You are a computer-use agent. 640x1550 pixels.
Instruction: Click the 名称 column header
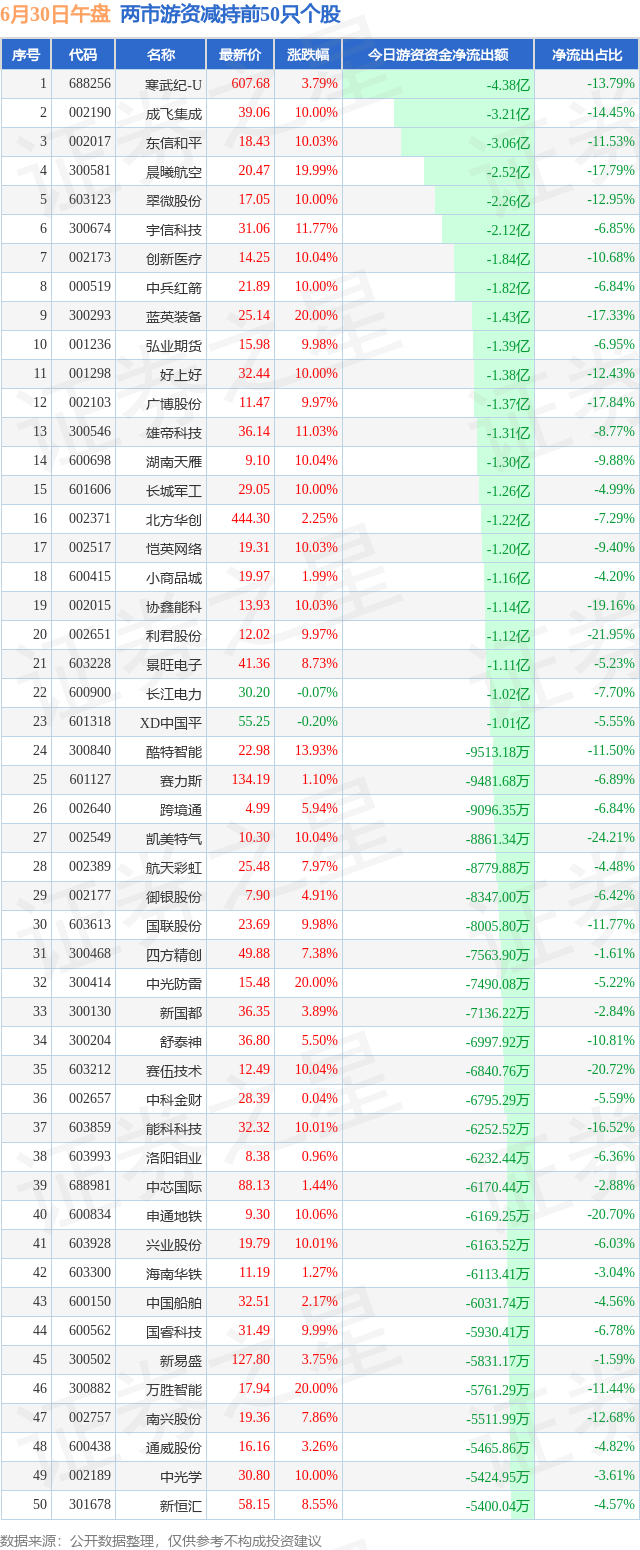[x=160, y=55]
